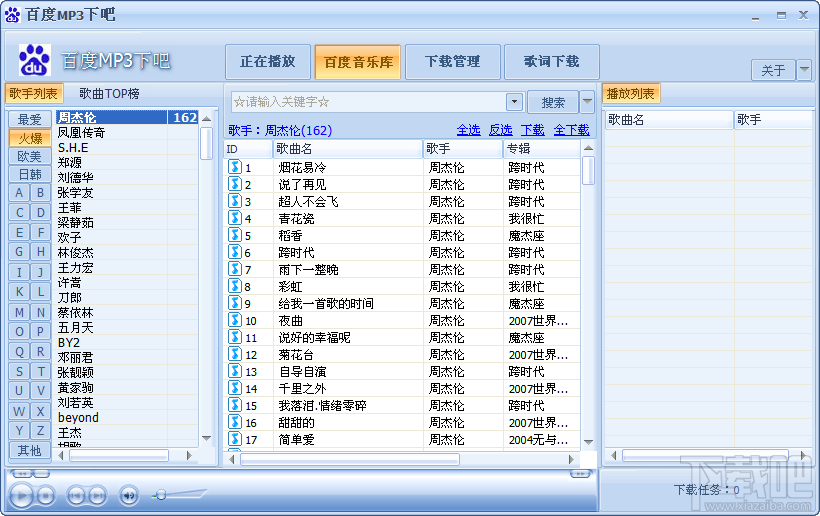Skip to the previous track
Viewport: 820px width, 516px height.
coord(76,495)
